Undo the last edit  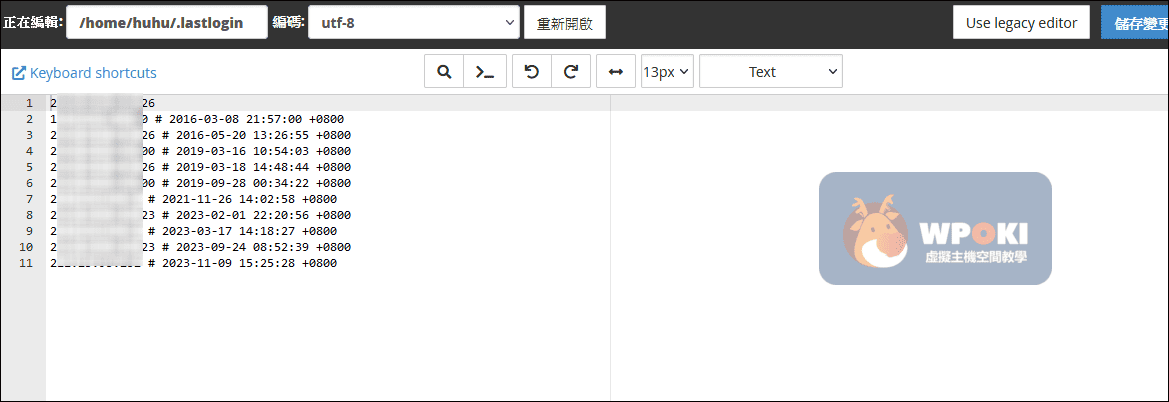click(532, 72)
